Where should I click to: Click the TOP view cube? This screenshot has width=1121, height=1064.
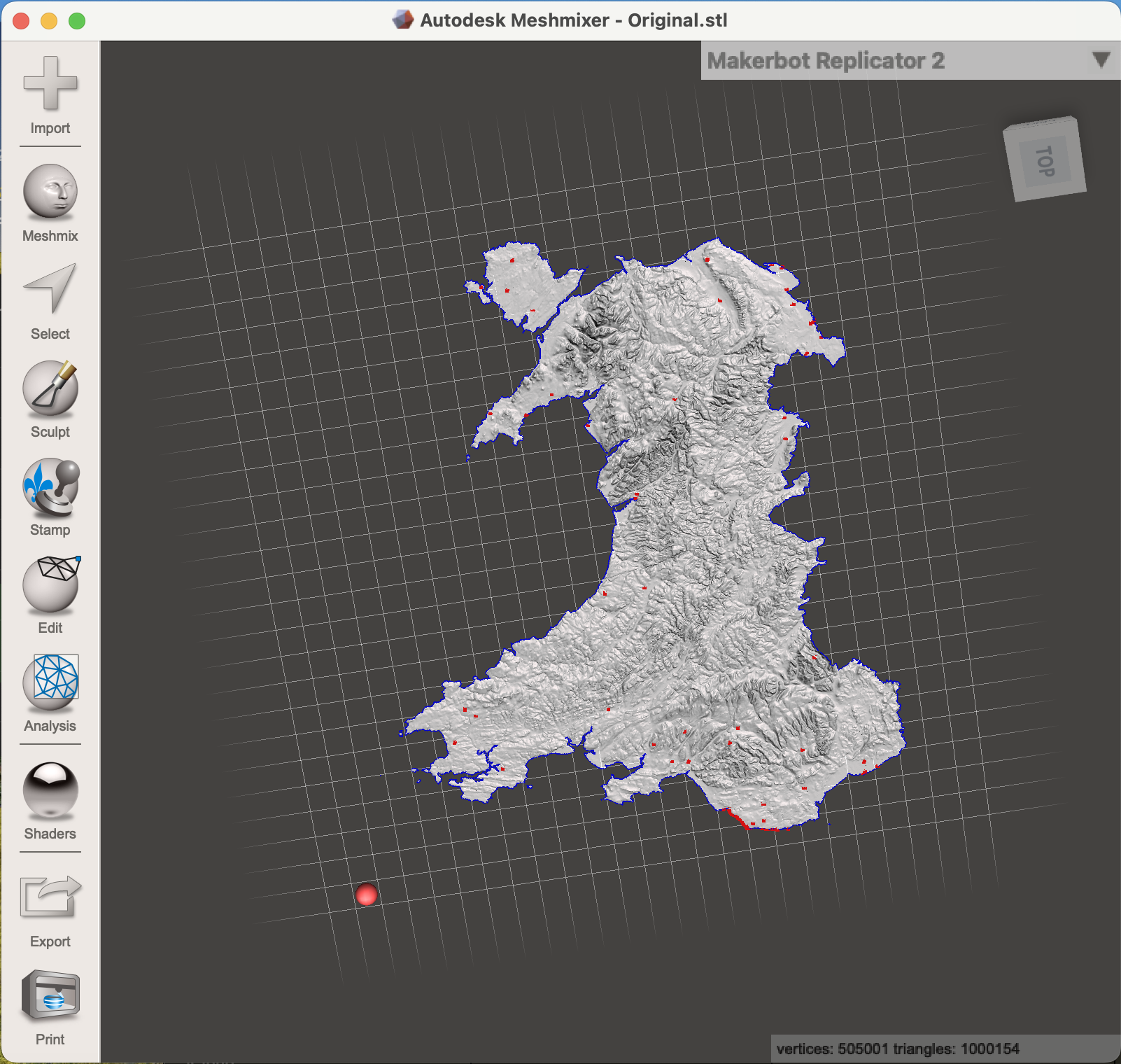1045,159
